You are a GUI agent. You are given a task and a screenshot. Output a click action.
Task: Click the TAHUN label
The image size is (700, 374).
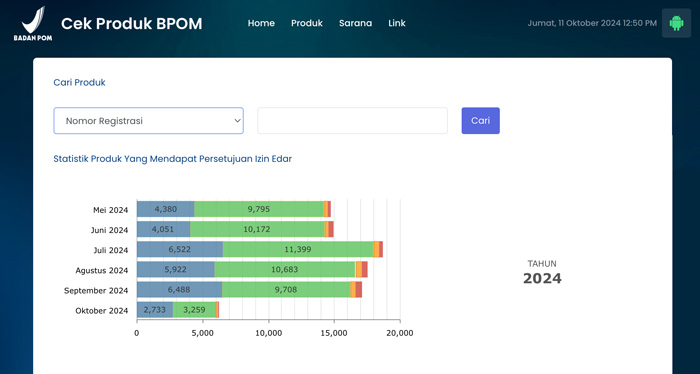click(542, 264)
